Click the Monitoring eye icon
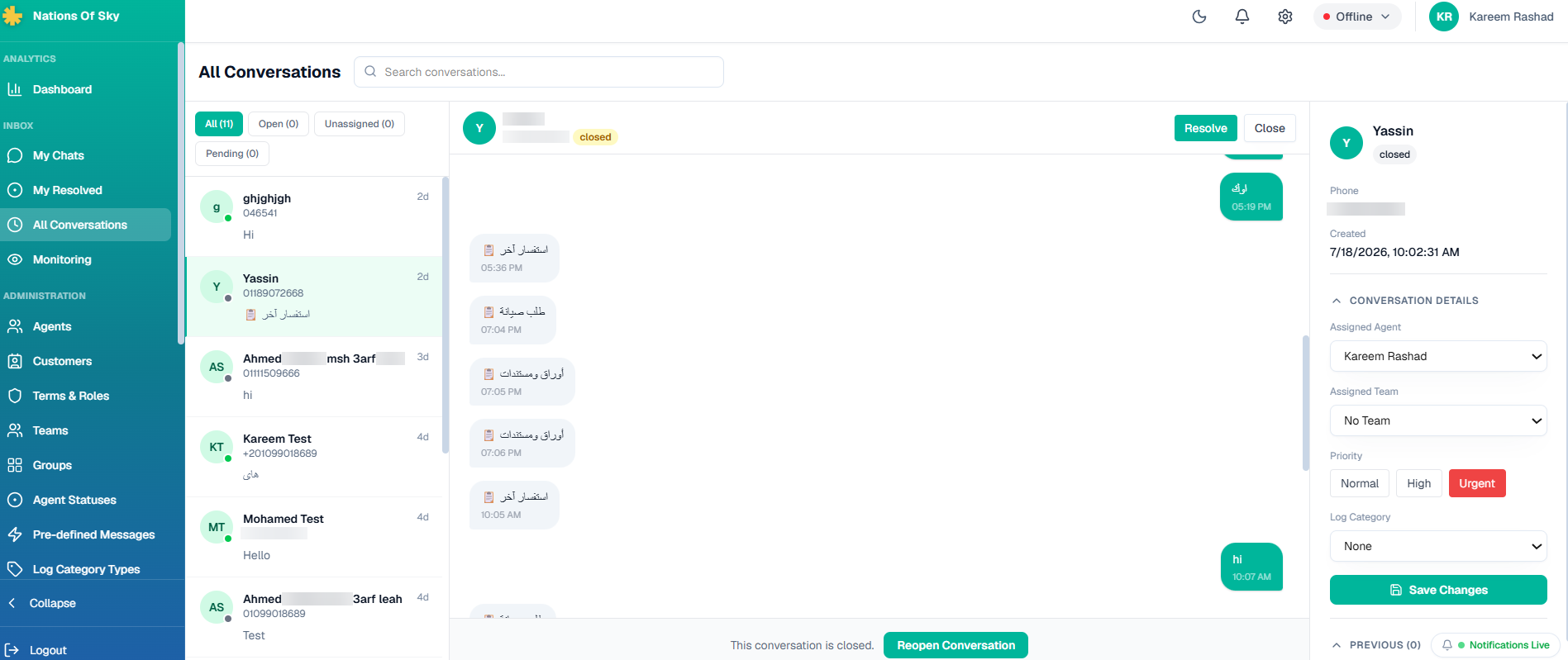This screenshot has width=1568, height=660. click(x=14, y=259)
